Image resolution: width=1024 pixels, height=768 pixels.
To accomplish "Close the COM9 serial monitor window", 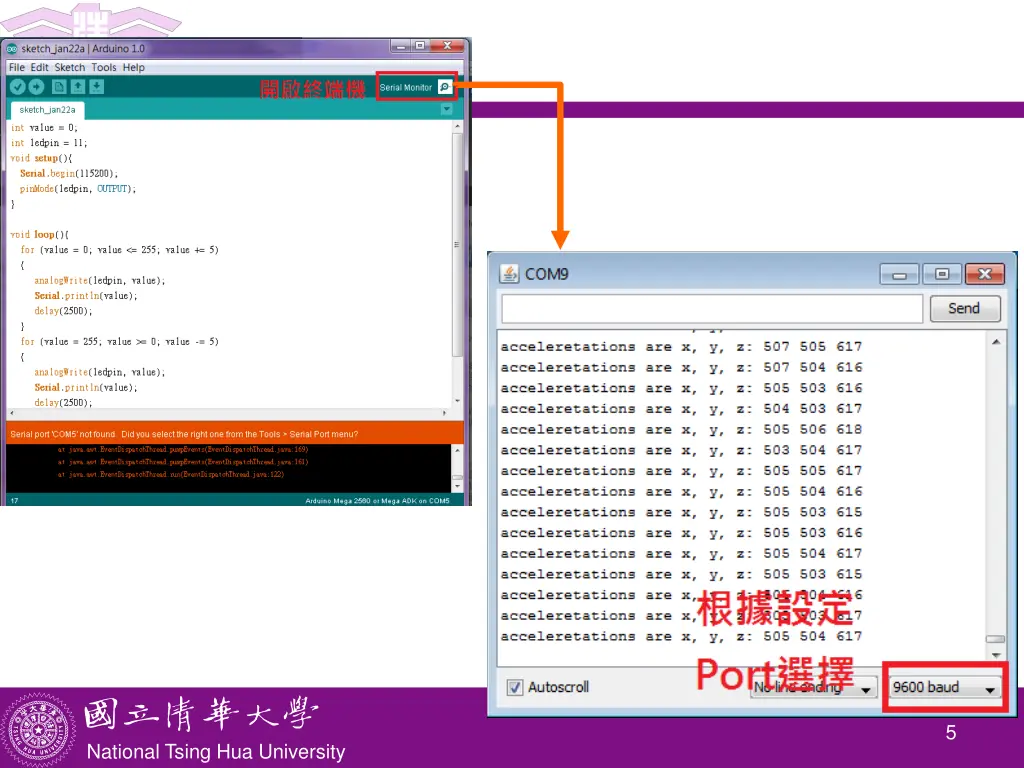I will 985,274.
